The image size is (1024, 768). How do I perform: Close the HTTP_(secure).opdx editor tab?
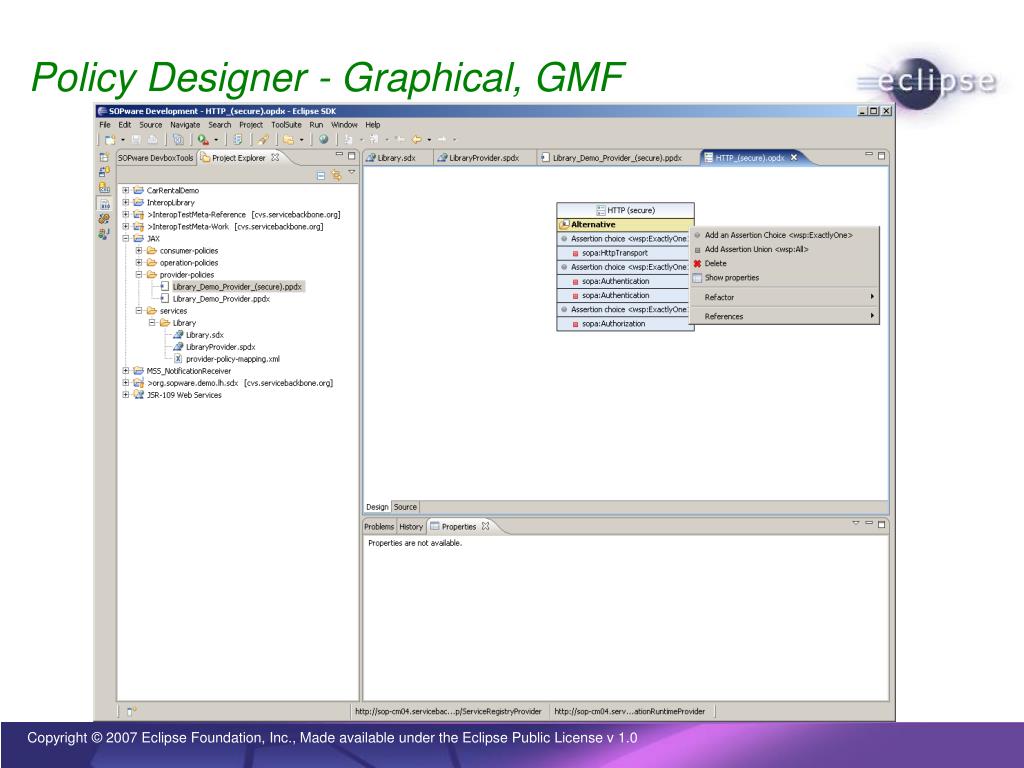click(793, 157)
